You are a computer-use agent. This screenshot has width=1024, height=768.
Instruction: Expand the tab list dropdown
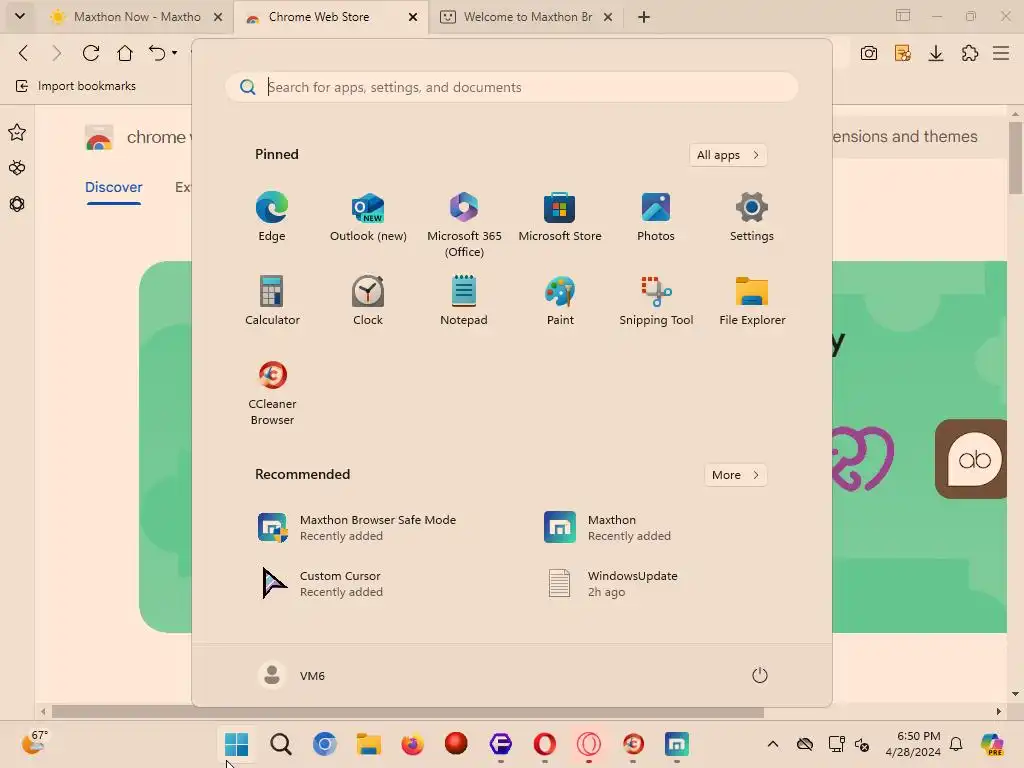coord(20,16)
